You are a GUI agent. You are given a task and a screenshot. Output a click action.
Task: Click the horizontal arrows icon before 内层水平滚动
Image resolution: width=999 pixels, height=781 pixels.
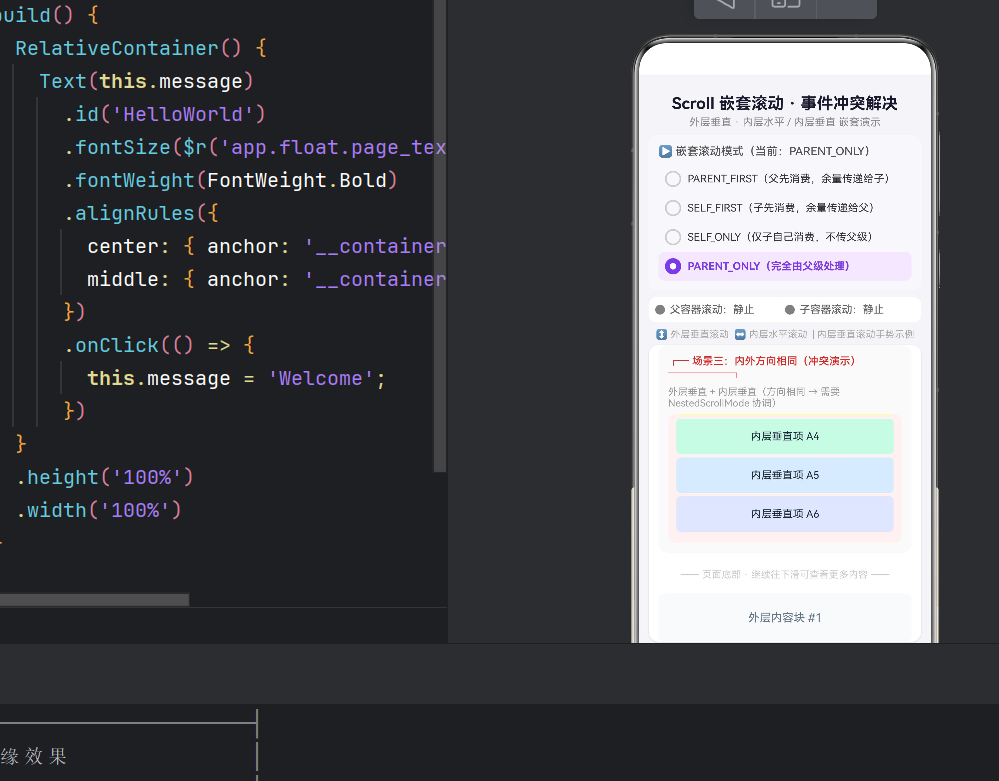[x=740, y=334]
